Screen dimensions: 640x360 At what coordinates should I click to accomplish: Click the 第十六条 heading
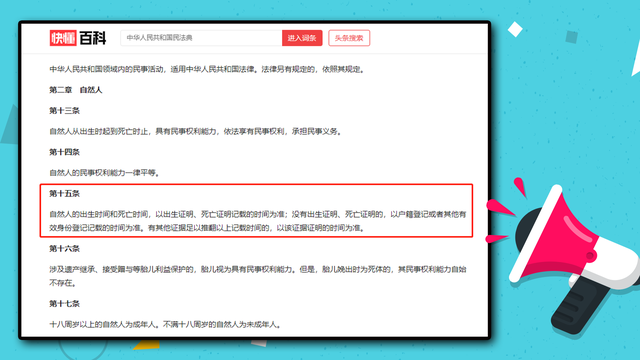pyautogui.click(x=64, y=249)
